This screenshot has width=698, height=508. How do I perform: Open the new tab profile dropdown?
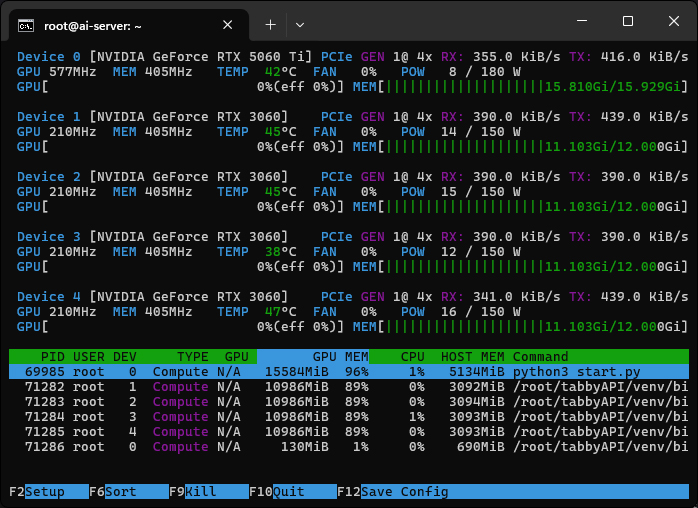300,25
